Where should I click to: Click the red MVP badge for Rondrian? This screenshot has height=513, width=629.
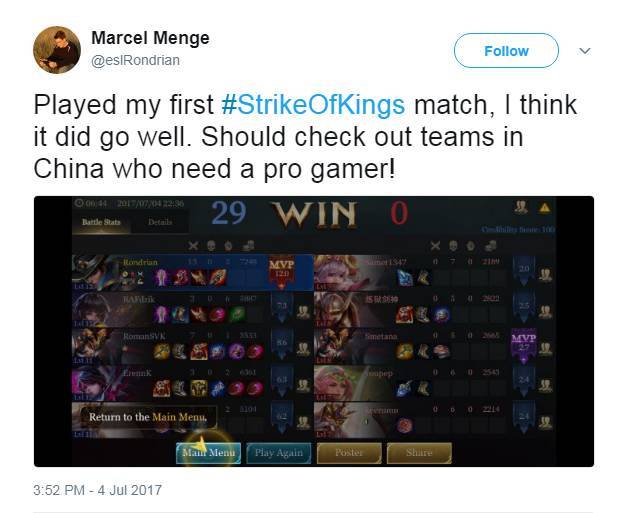point(281,272)
